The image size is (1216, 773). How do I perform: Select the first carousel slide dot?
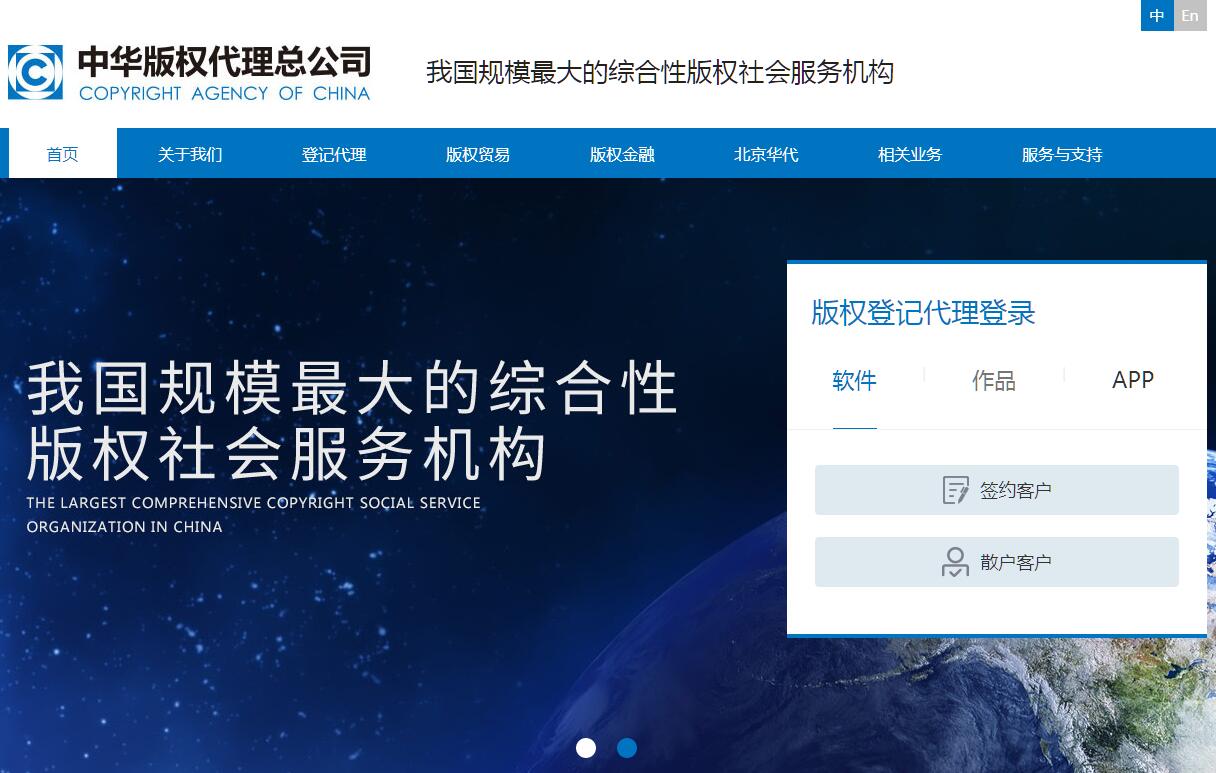pos(586,748)
